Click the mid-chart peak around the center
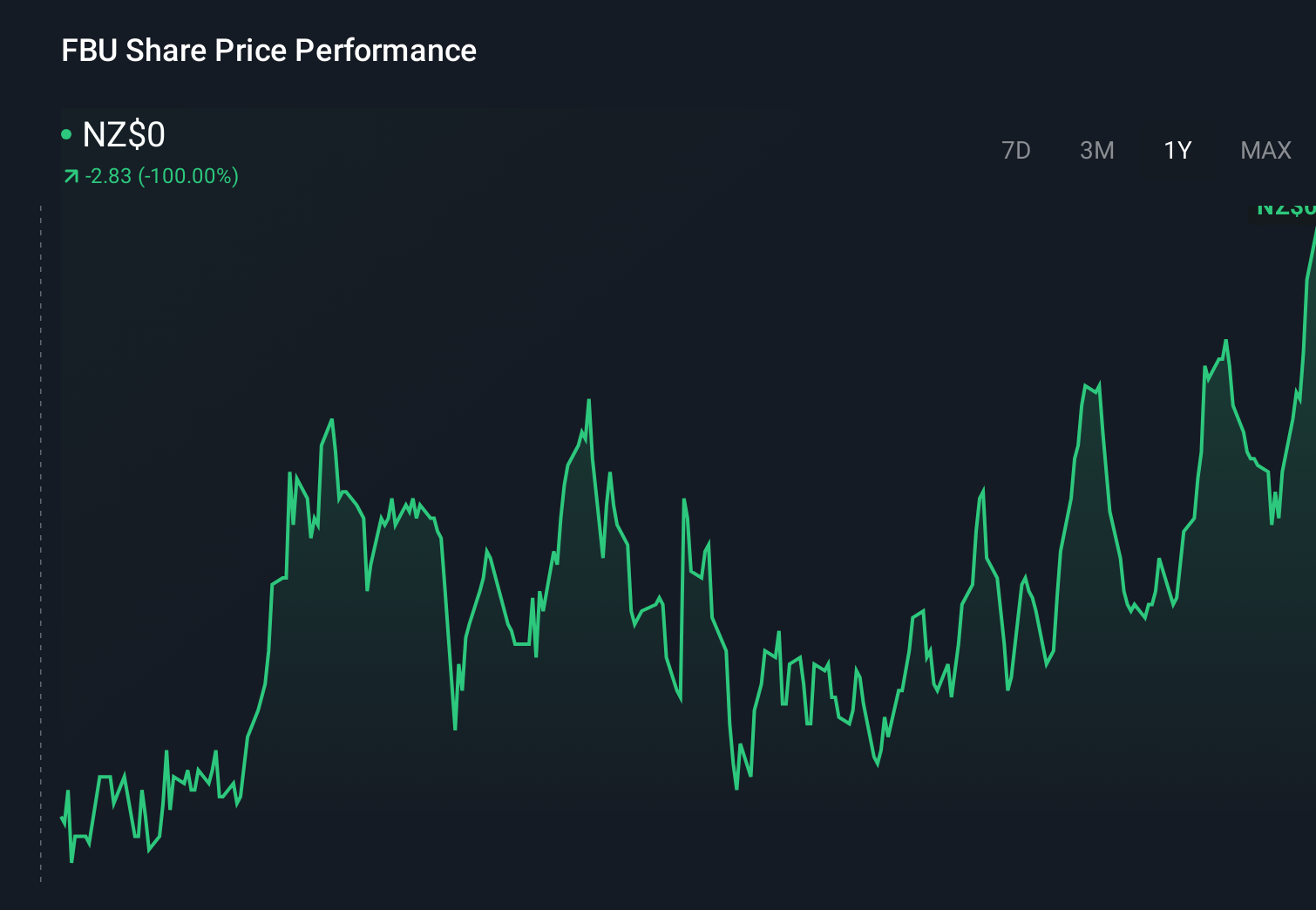1316x910 pixels. click(x=591, y=399)
